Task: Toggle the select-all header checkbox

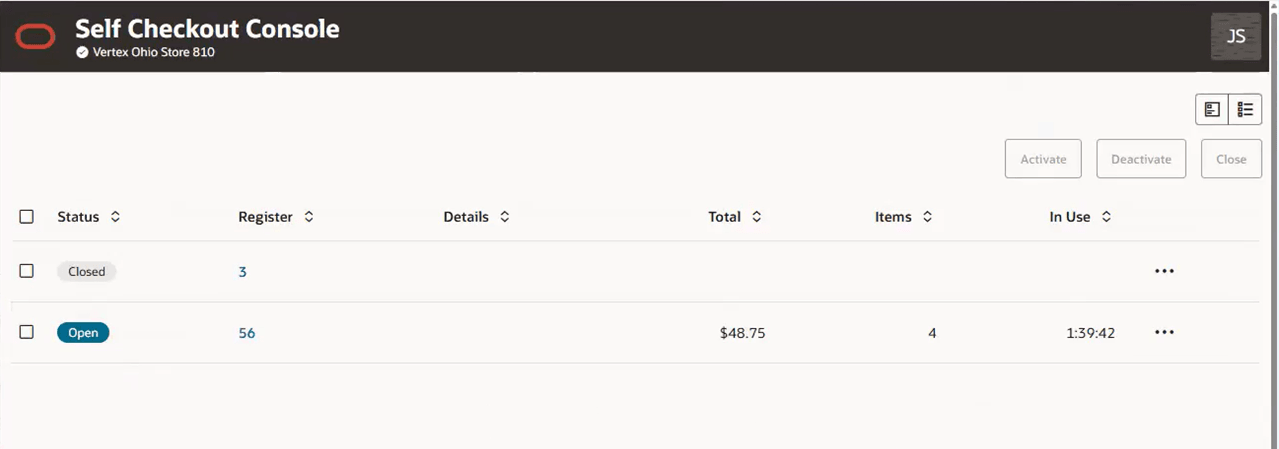Action: 27,216
